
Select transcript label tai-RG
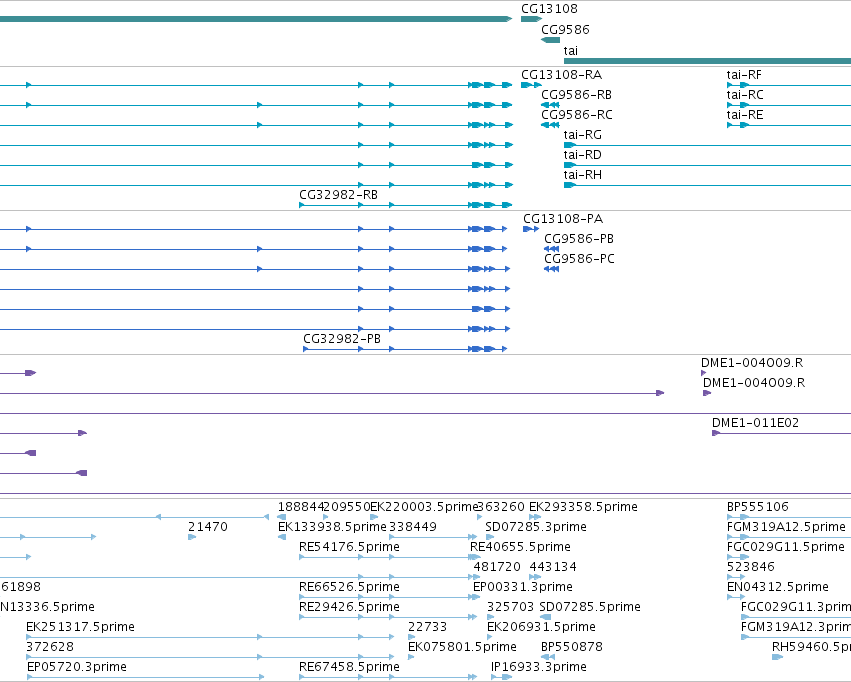click(x=583, y=135)
